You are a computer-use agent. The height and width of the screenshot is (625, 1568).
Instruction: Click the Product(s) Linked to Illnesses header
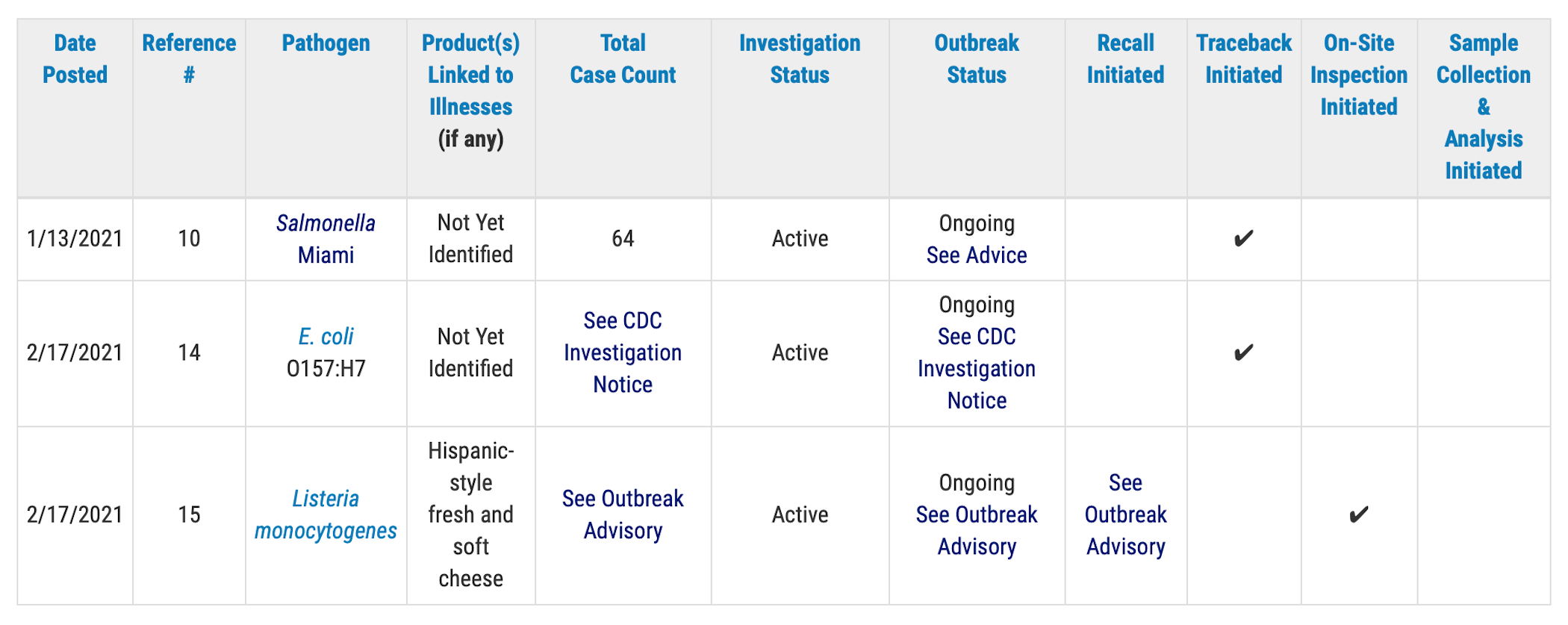click(x=470, y=75)
